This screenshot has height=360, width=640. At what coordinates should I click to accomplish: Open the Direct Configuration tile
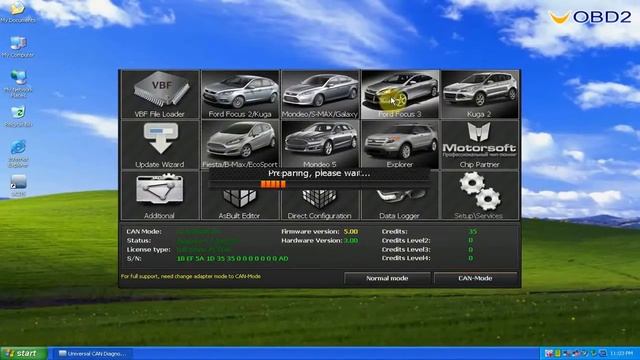[x=320, y=204]
